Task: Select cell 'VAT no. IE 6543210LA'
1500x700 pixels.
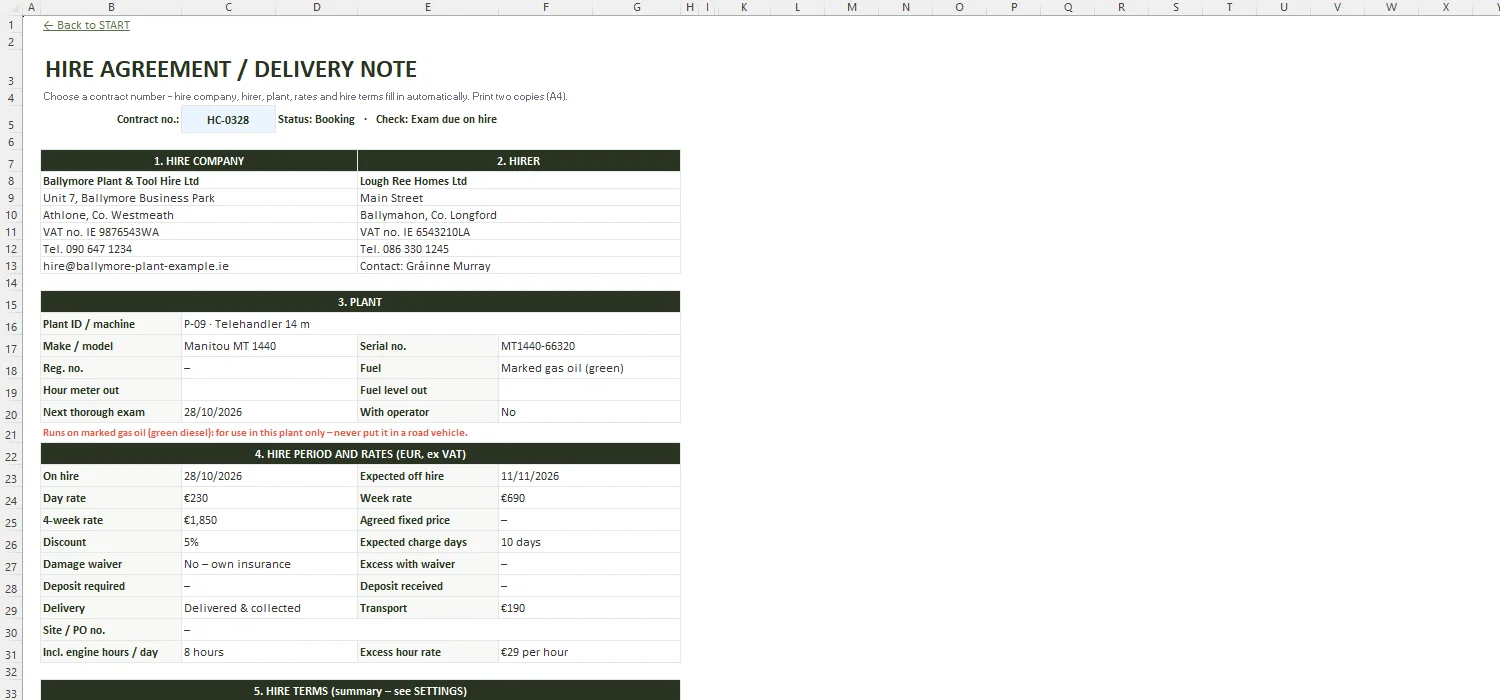Action: (x=519, y=232)
